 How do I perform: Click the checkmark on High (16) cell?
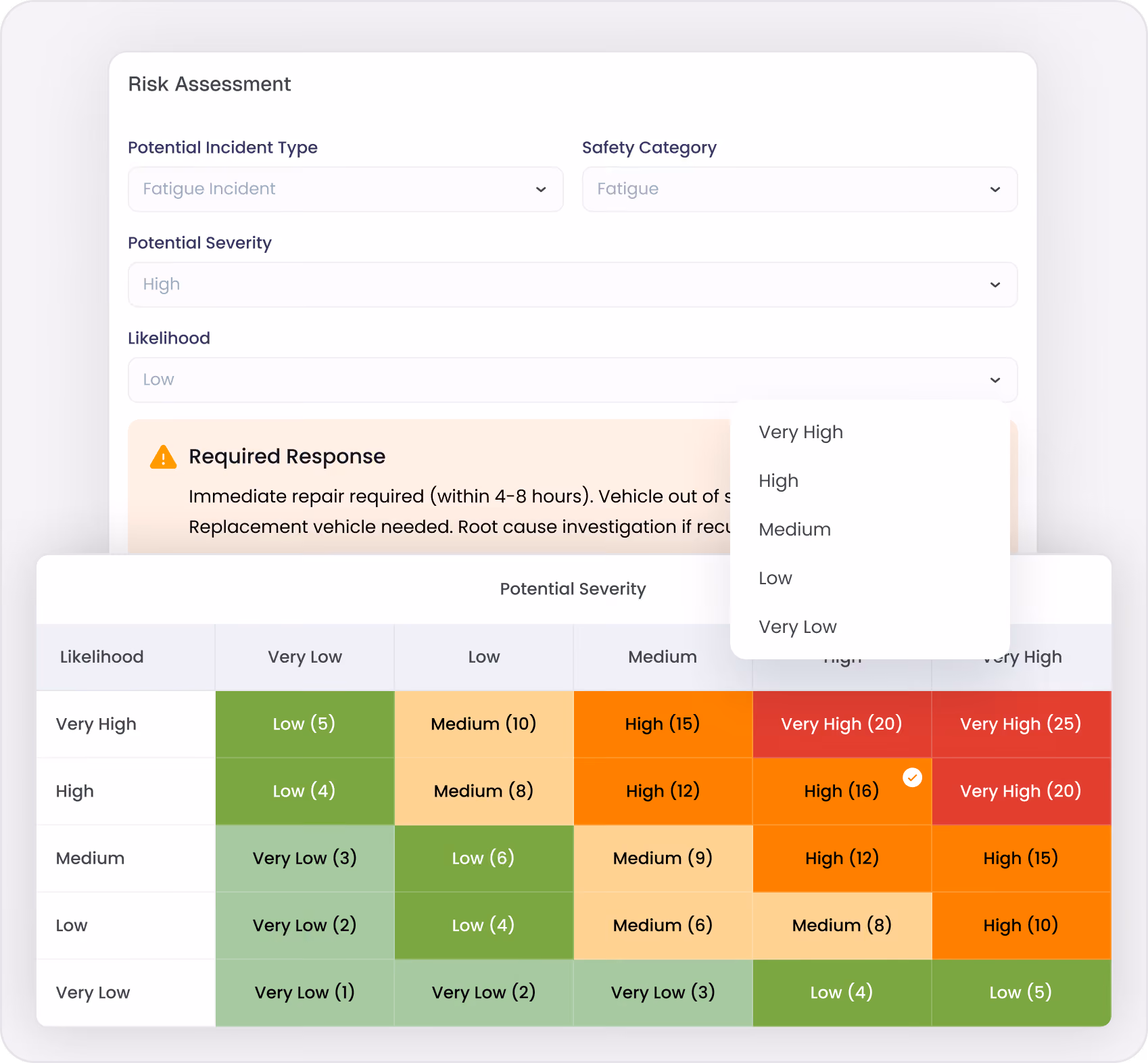click(x=913, y=778)
